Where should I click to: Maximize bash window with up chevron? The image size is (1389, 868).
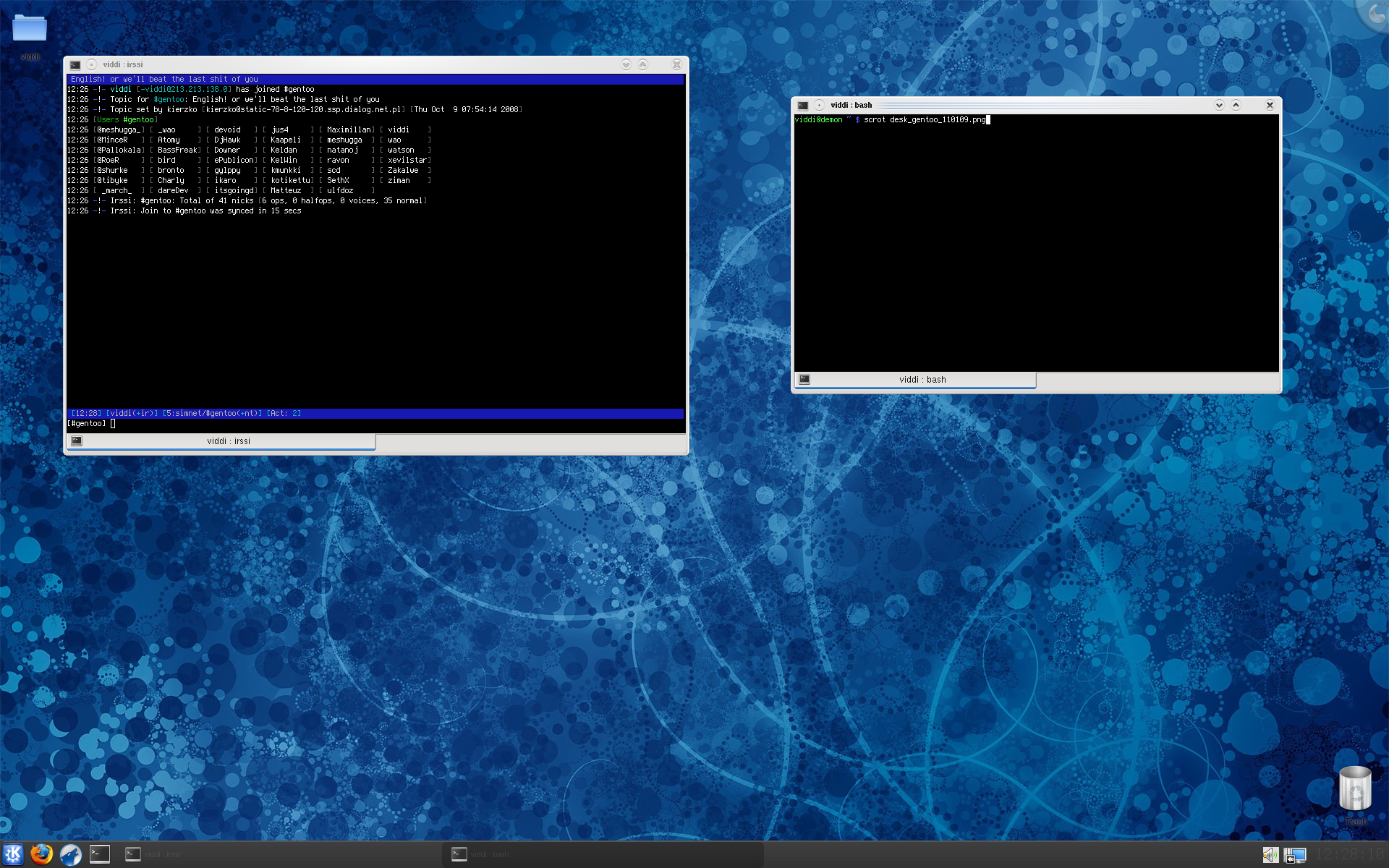[x=1236, y=106]
